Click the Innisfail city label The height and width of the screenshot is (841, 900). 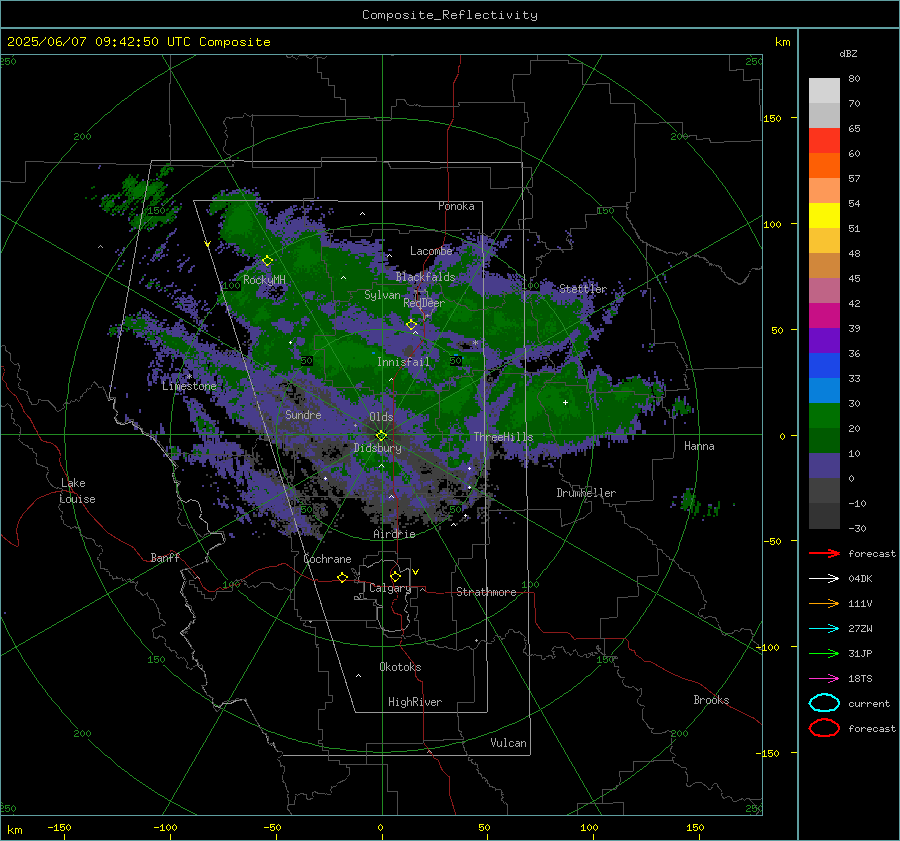(403, 362)
